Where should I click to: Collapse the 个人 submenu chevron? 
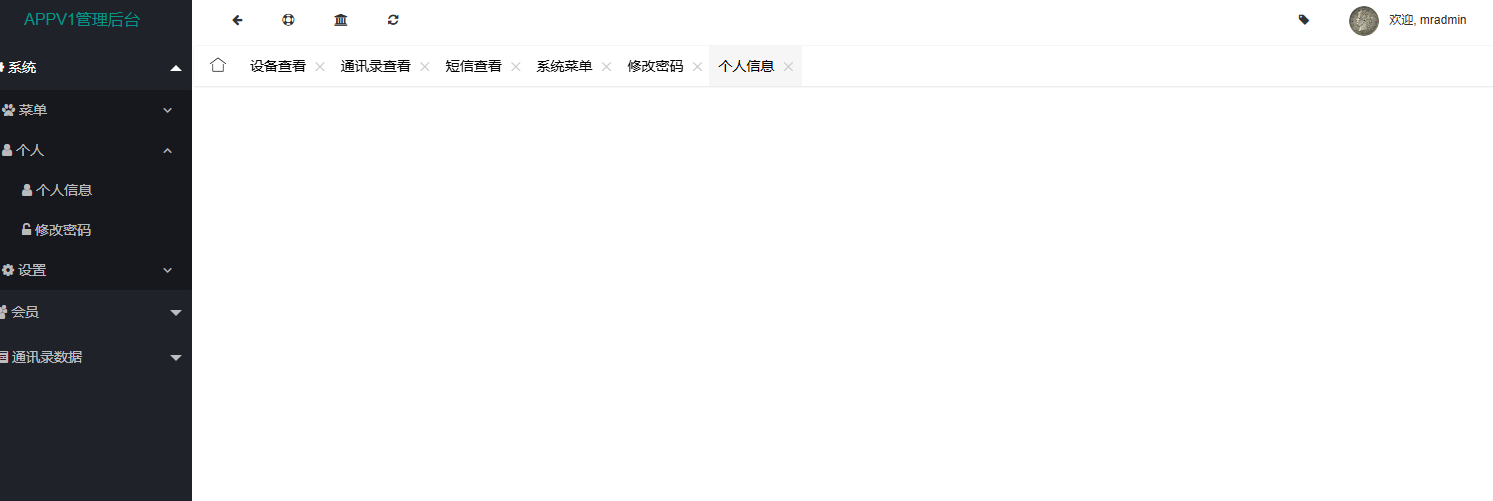(x=168, y=150)
